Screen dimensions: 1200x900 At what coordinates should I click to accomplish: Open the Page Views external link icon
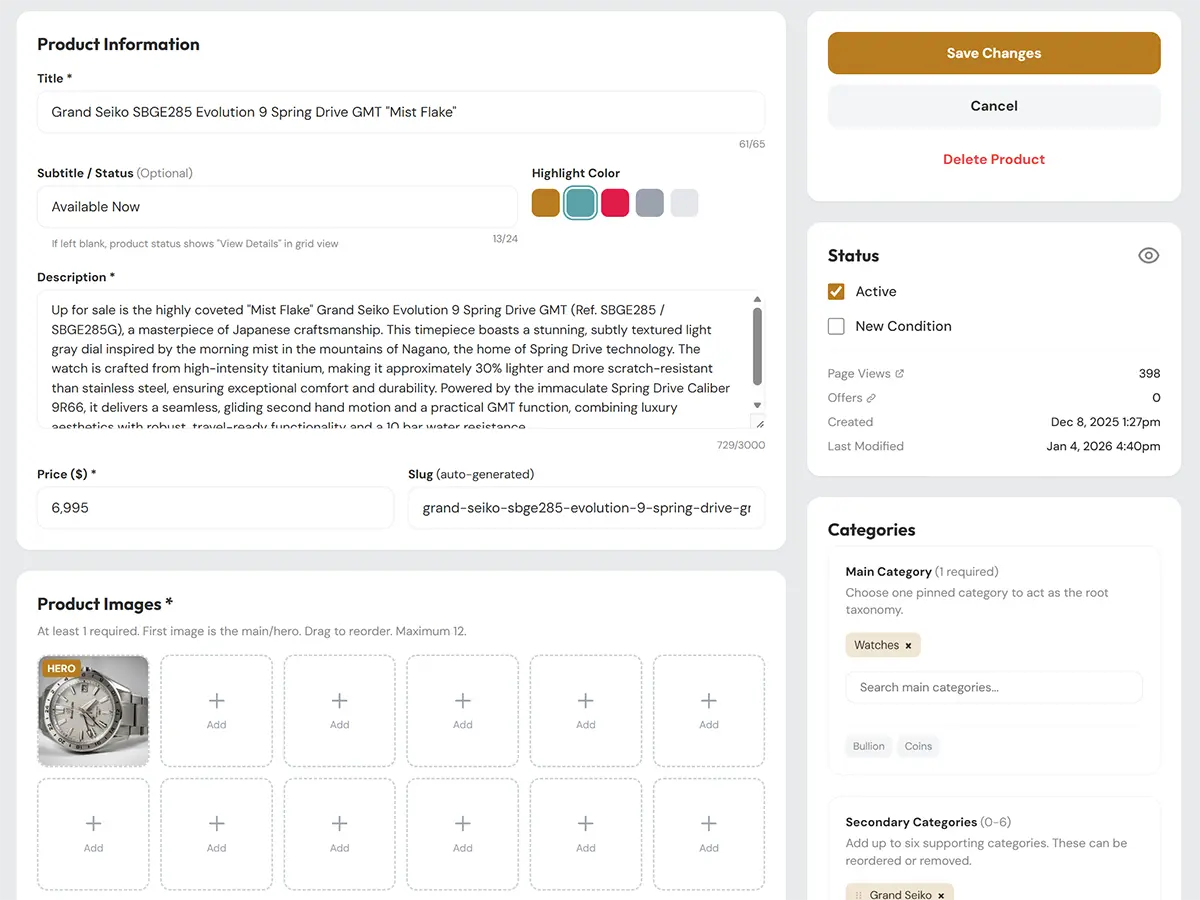tap(899, 373)
